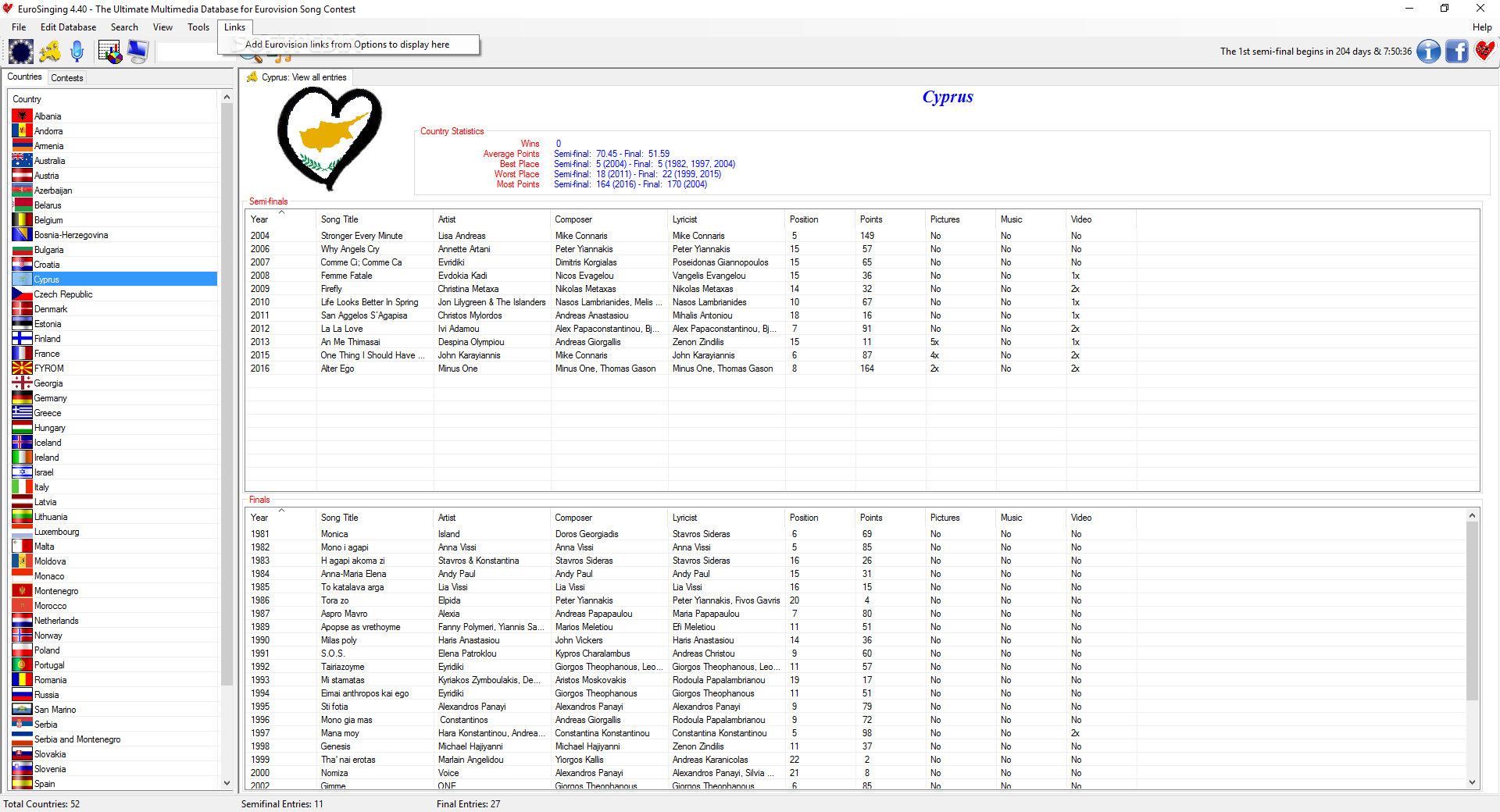The image size is (1500, 812).
Task: Select the 1991 S.O.S. final entry
Action: 856,654
